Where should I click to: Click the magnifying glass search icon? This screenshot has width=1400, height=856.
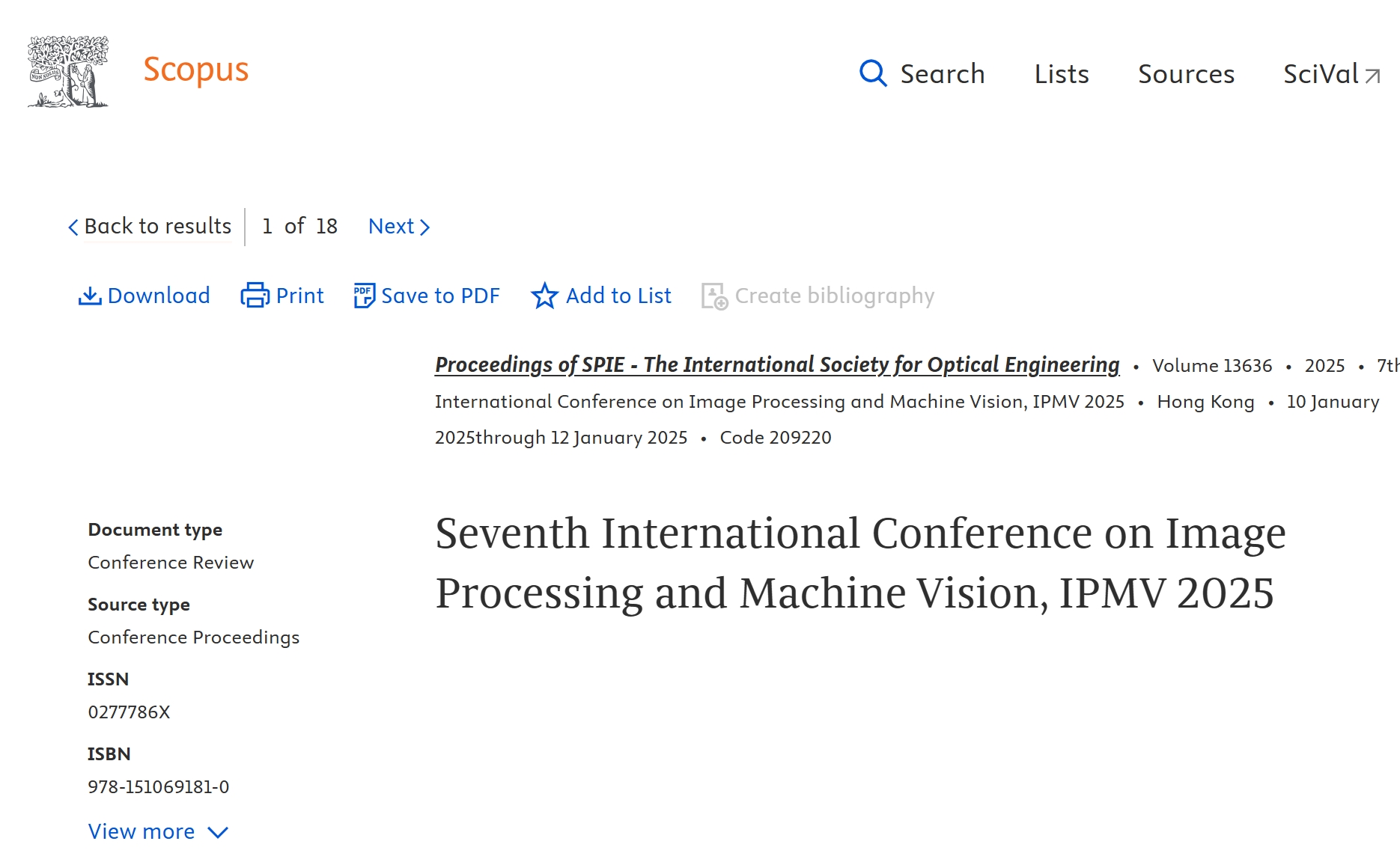873,73
